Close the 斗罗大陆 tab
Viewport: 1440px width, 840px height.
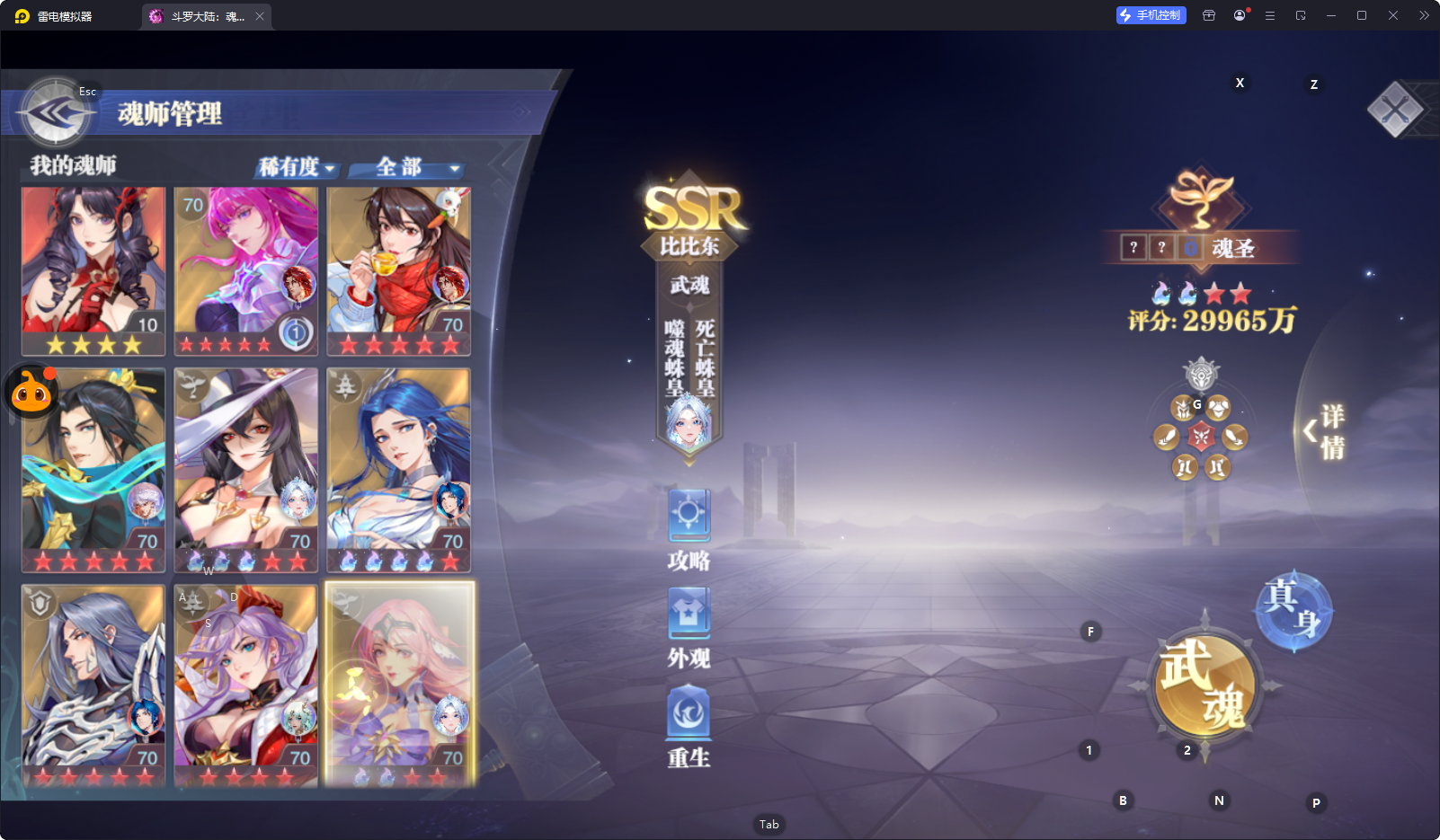point(260,16)
